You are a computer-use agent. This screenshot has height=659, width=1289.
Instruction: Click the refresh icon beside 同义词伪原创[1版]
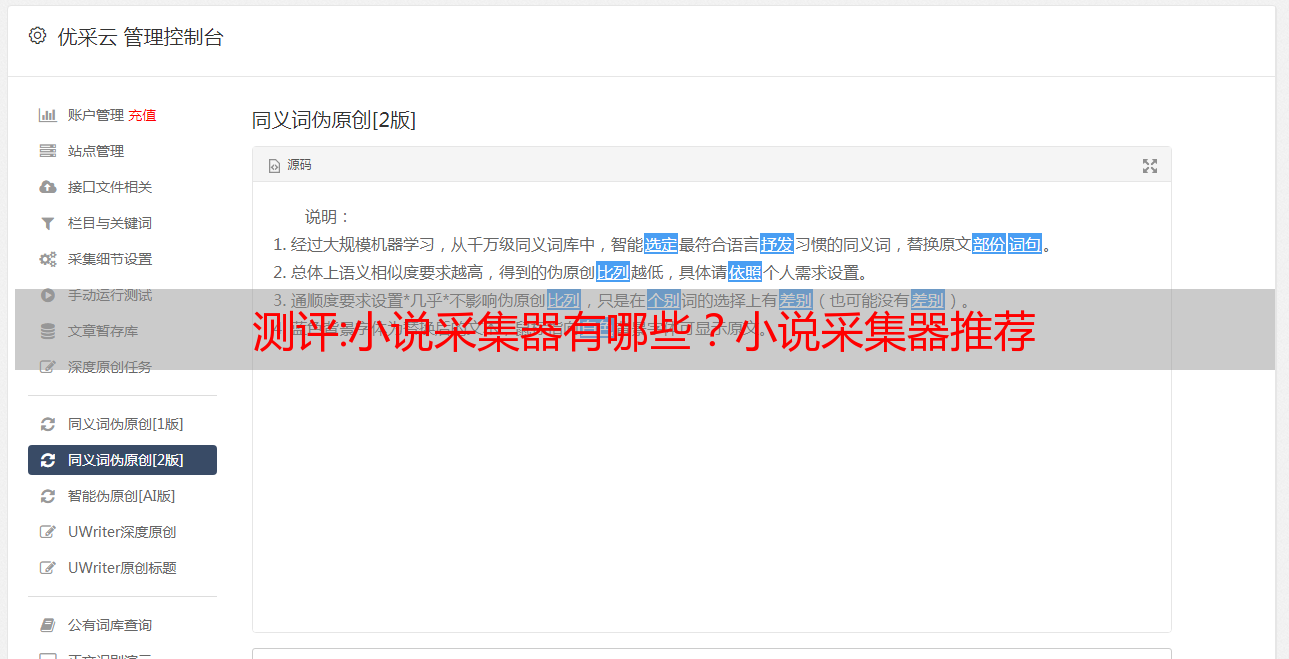(47, 424)
